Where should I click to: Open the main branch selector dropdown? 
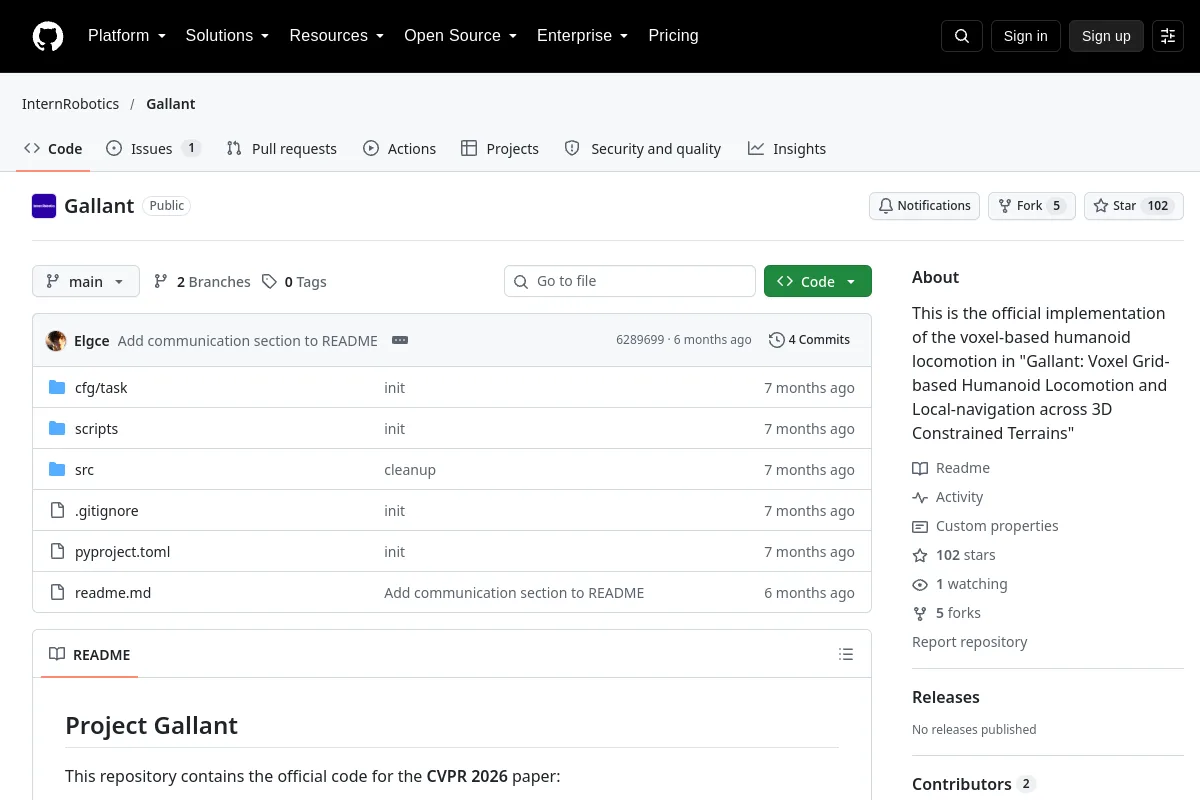click(86, 282)
